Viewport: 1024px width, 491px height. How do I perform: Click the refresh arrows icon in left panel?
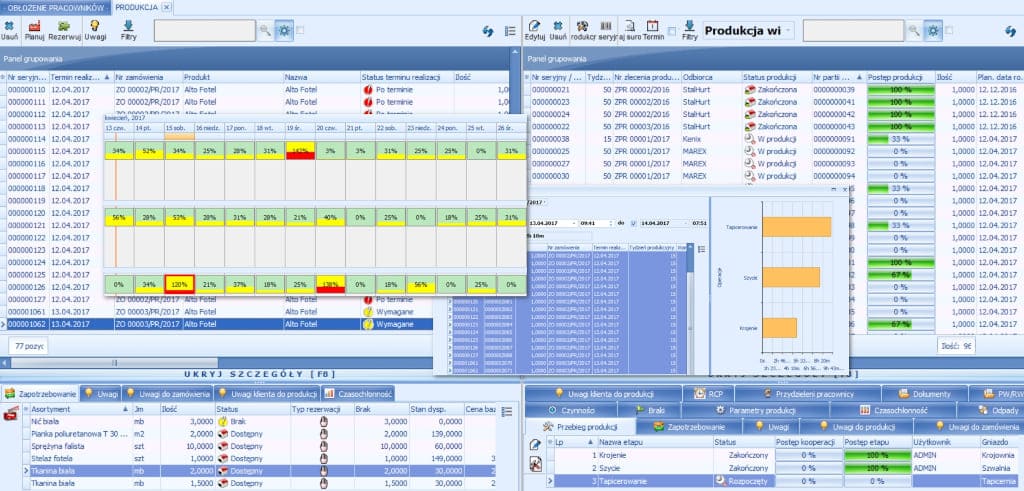click(x=488, y=31)
